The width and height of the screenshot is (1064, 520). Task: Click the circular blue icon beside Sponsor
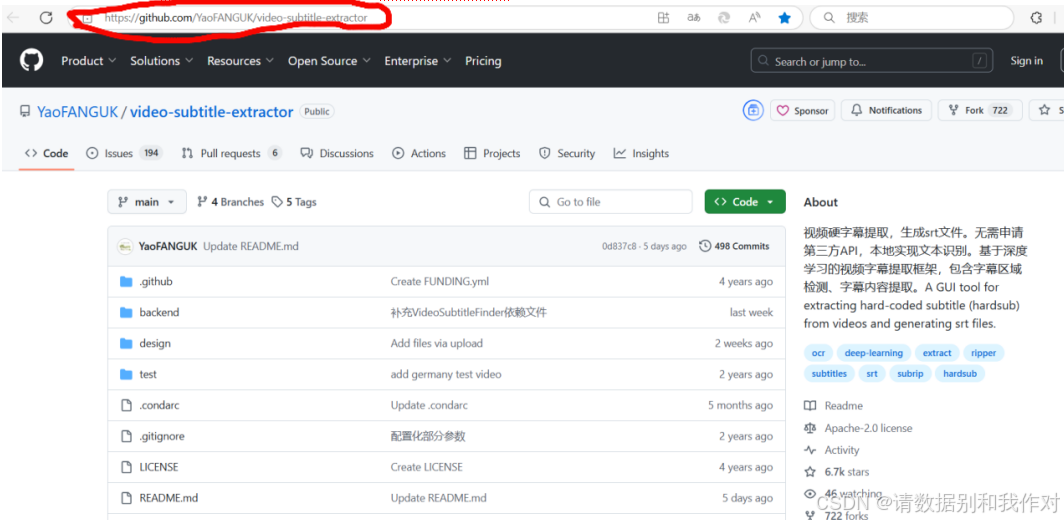753,110
